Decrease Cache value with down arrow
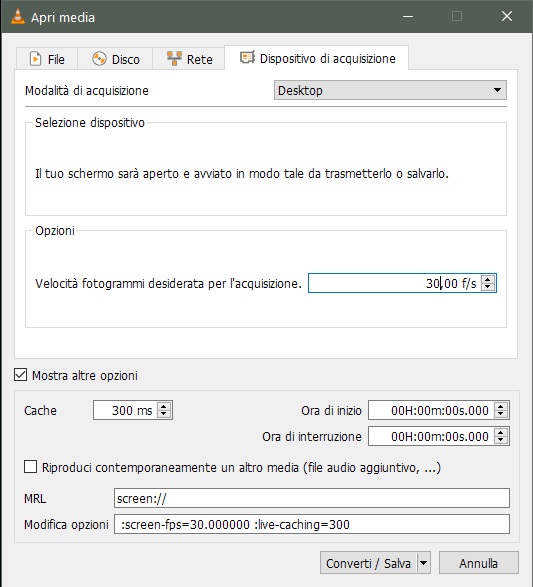Image resolution: width=533 pixels, height=587 pixels. tap(164, 414)
